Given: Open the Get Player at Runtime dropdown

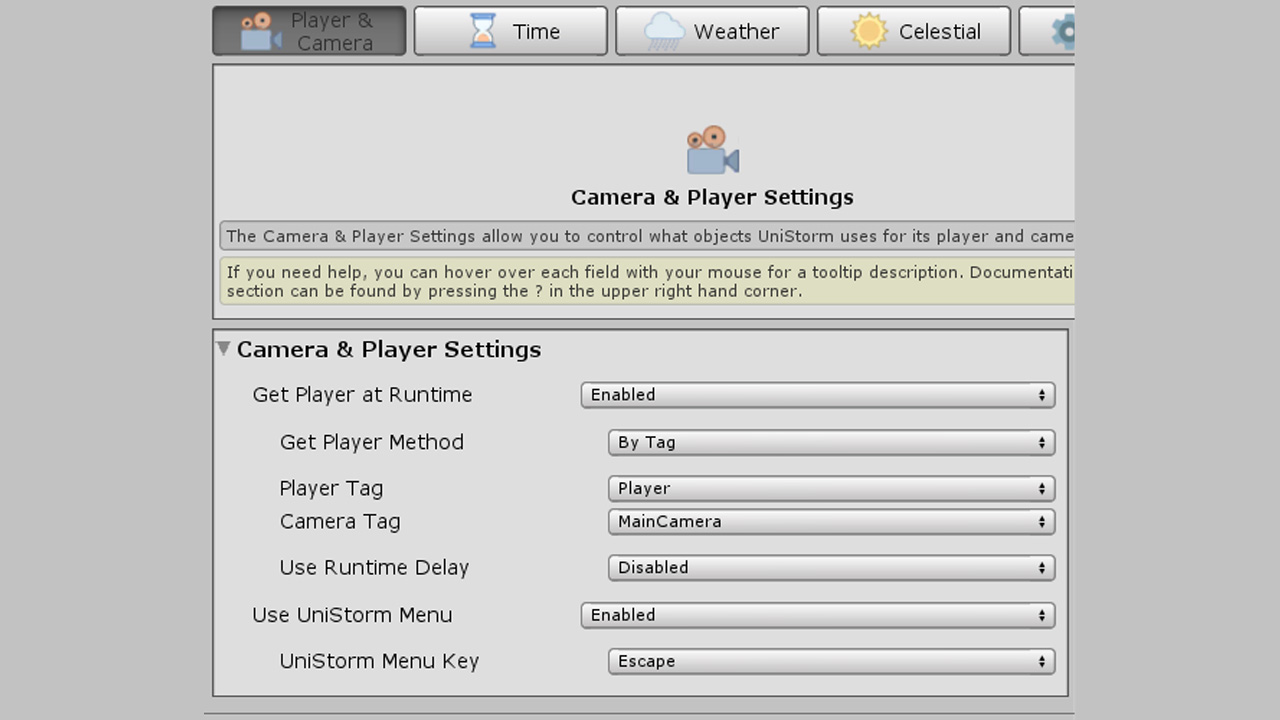Looking at the screenshot, I should pos(818,395).
